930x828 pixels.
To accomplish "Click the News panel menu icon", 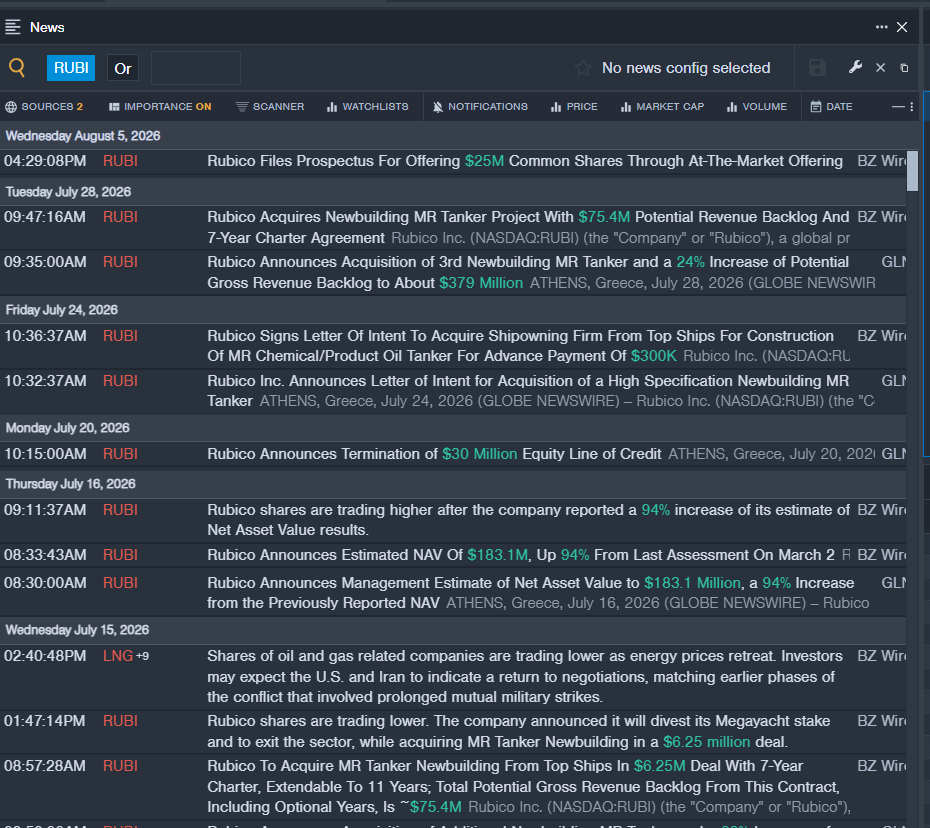I will (12, 27).
